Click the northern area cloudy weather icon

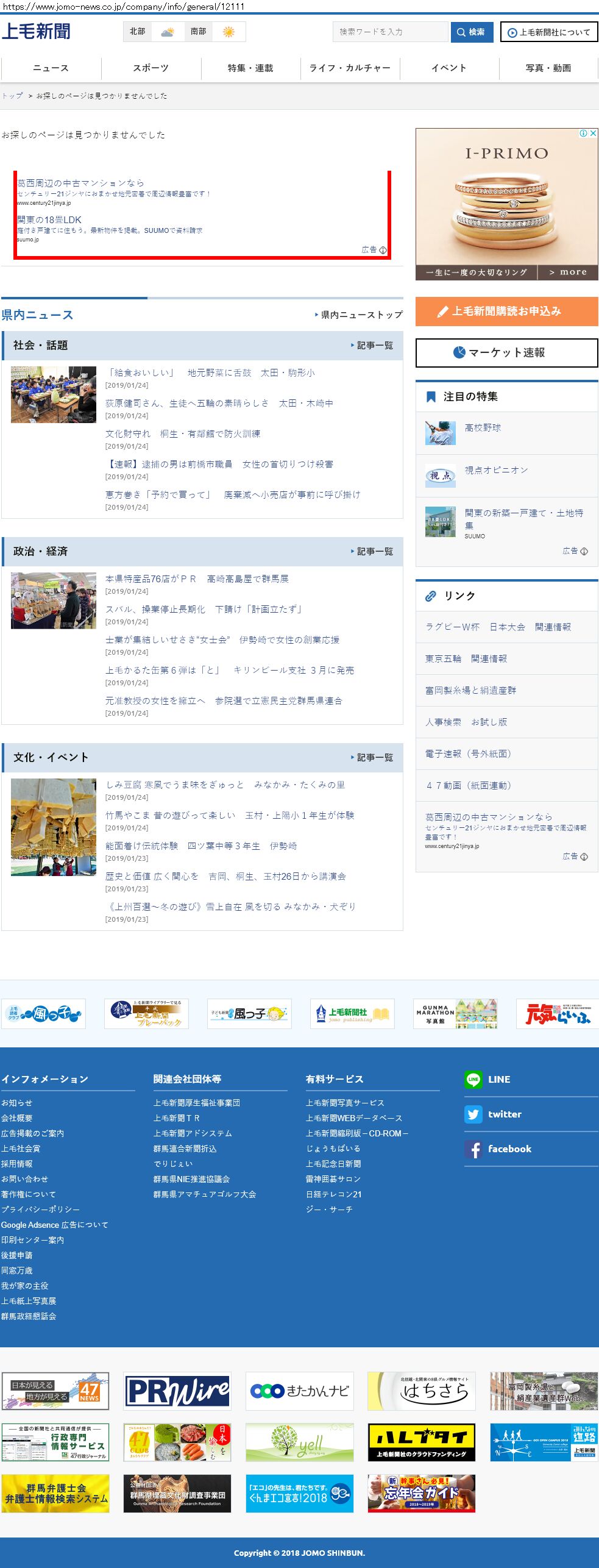click(x=168, y=32)
